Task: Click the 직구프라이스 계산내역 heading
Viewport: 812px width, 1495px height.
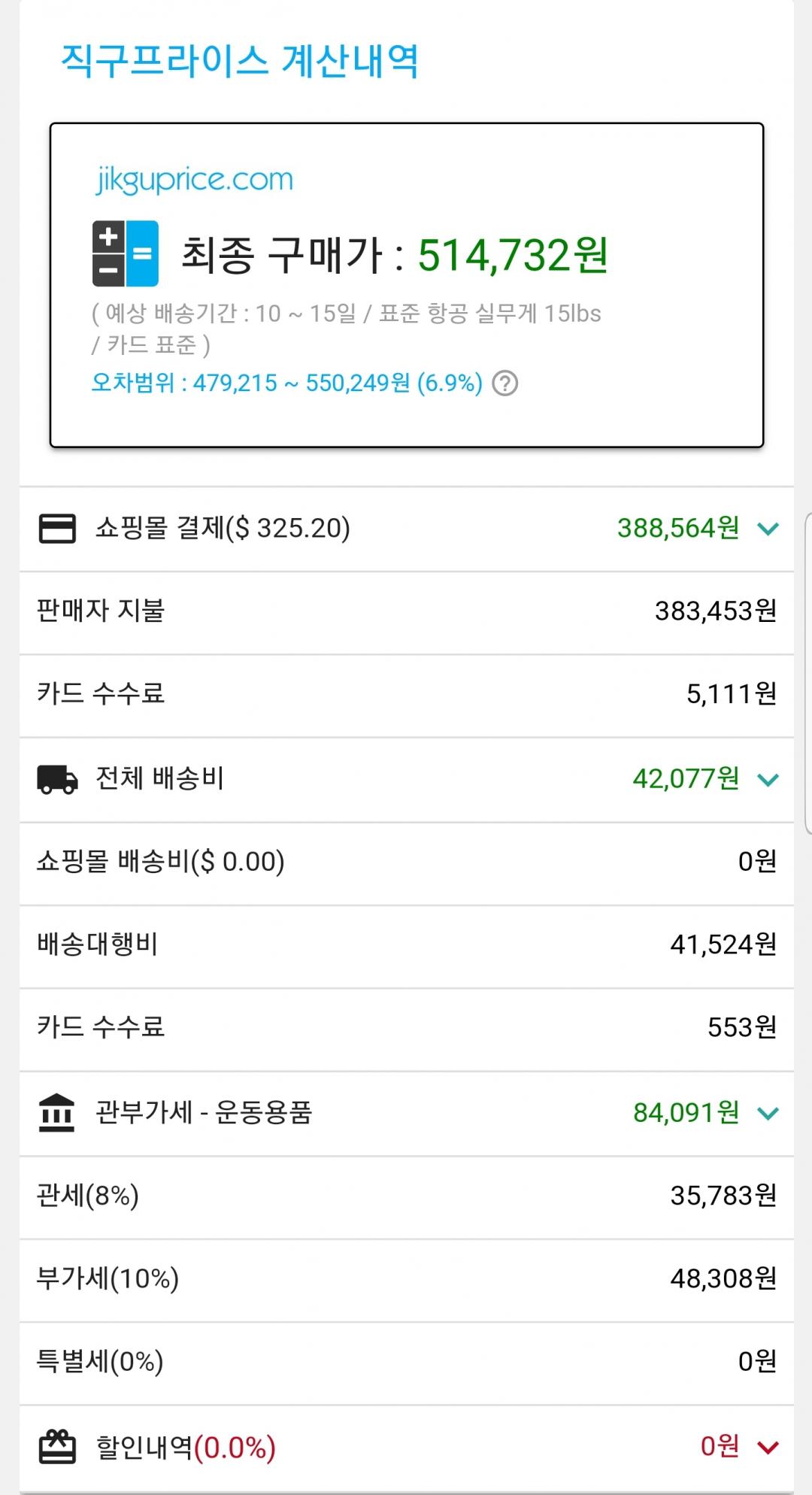Action: coord(239,62)
